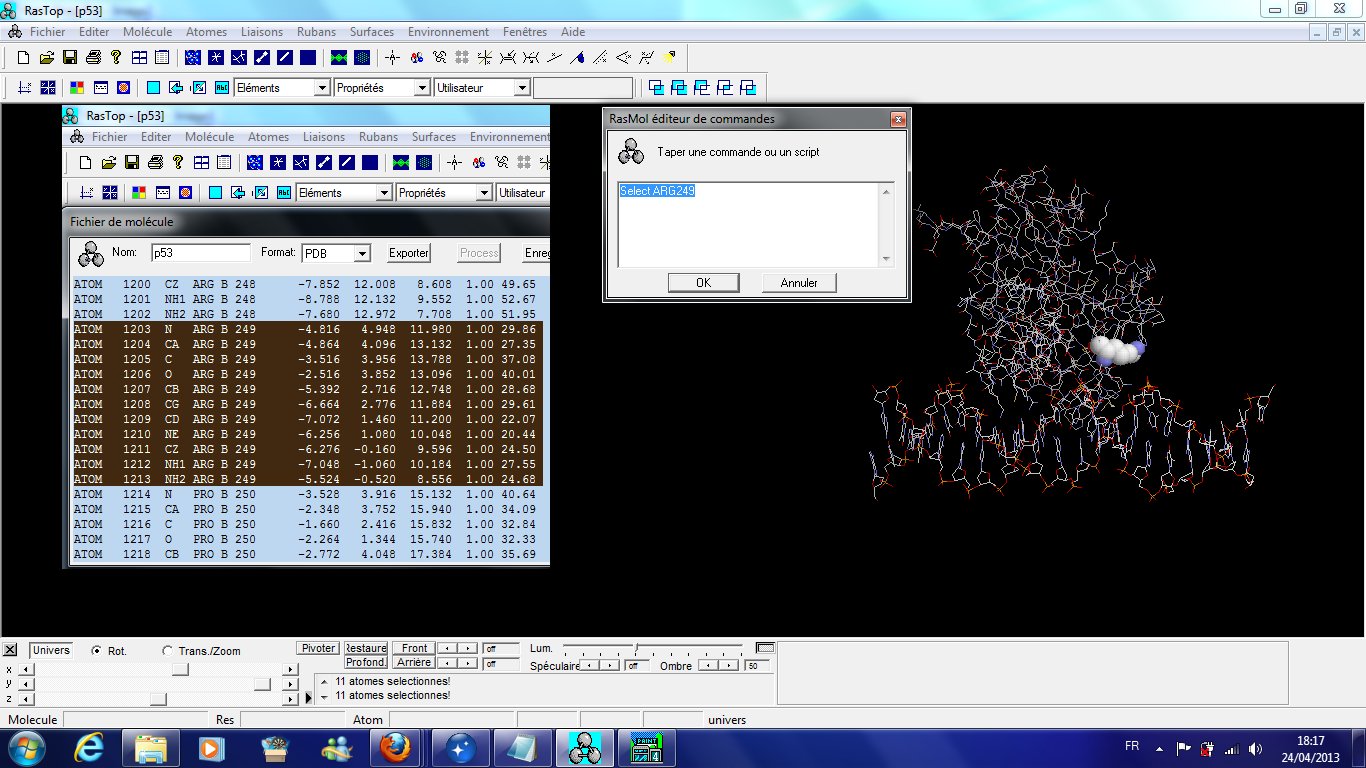Click the yellow flashlight icon in top toolbar
This screenshot has height=768, width=1366.
(669, 57)
